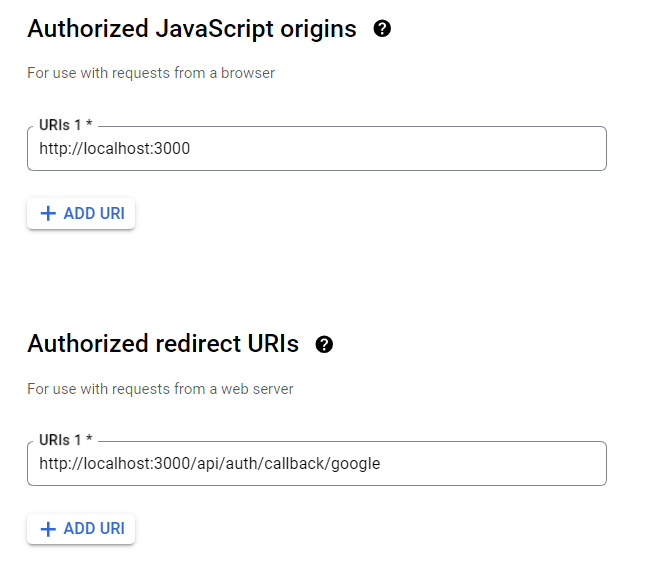Click the http://localhost:3000 origin text

click(x=114, y=148)
